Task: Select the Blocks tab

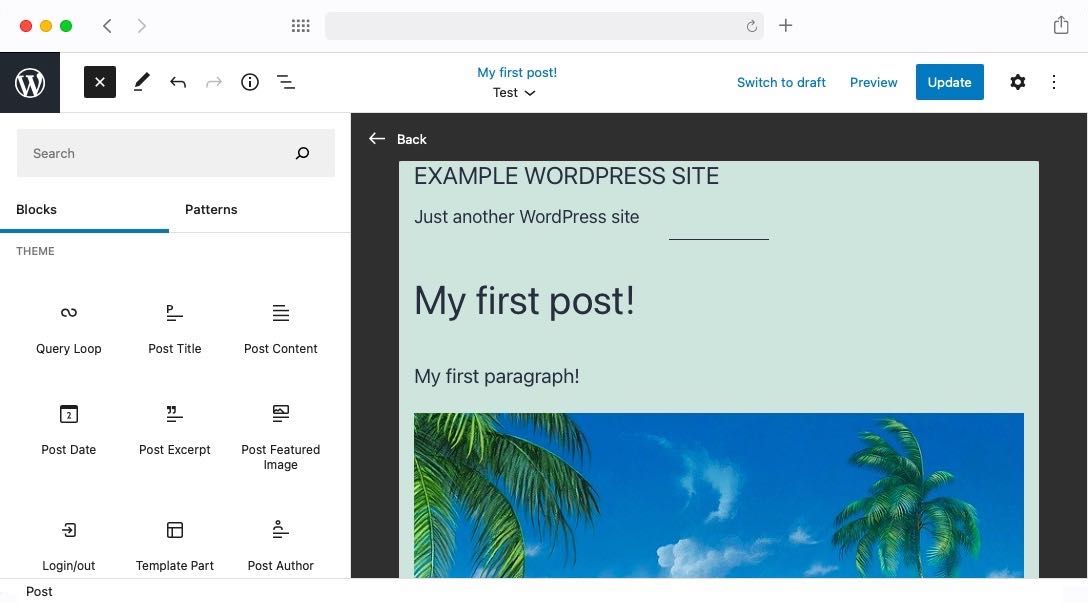Action: click(x=36, y=209)
